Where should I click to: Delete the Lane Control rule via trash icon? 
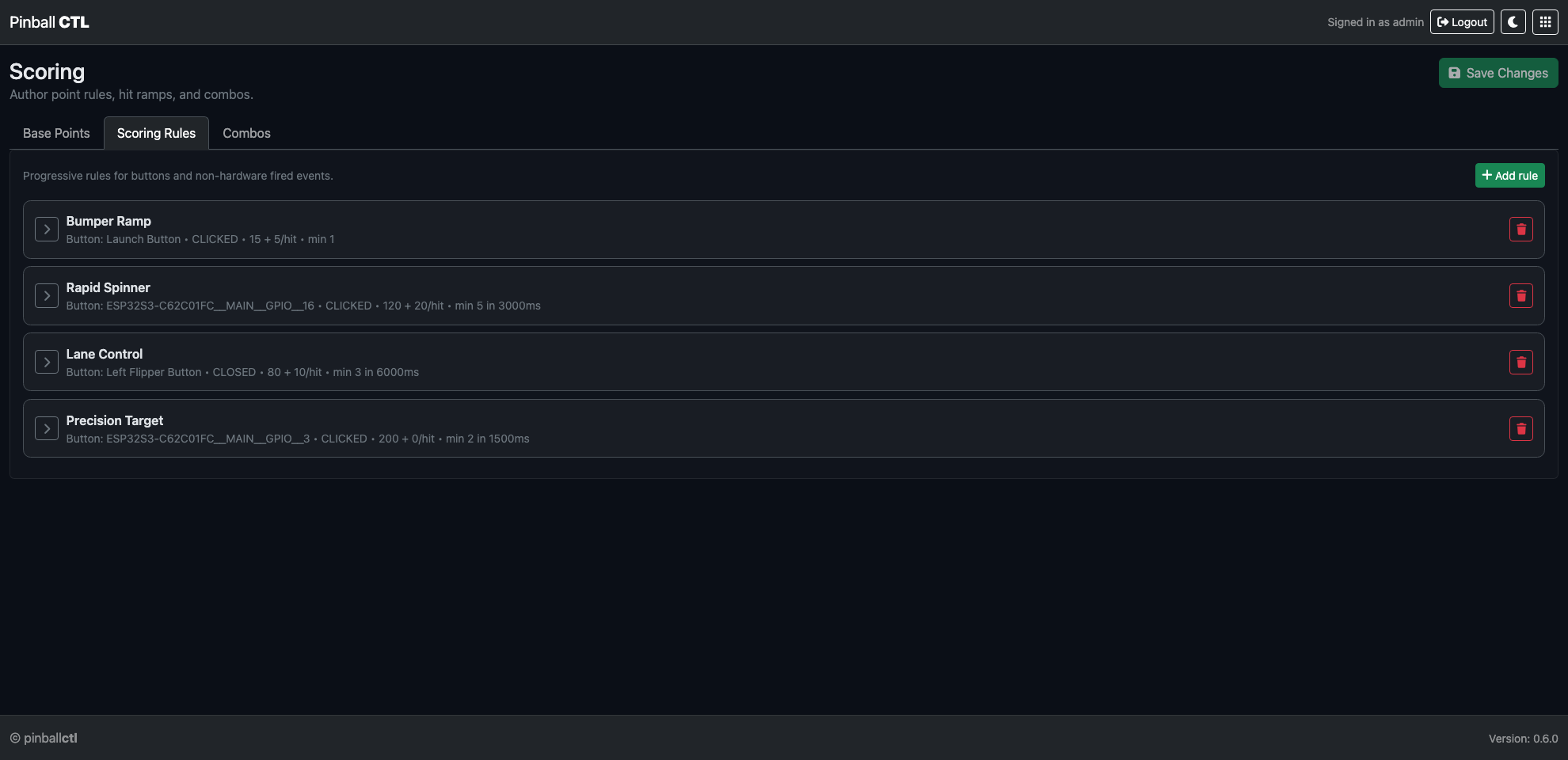coord(1520,362)
